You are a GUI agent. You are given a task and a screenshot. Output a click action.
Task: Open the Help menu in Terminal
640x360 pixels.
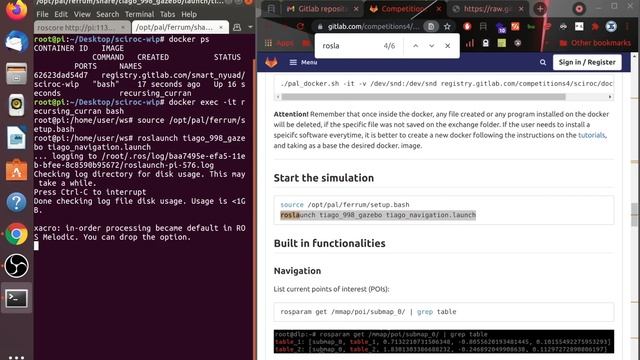tap(189, 14)
